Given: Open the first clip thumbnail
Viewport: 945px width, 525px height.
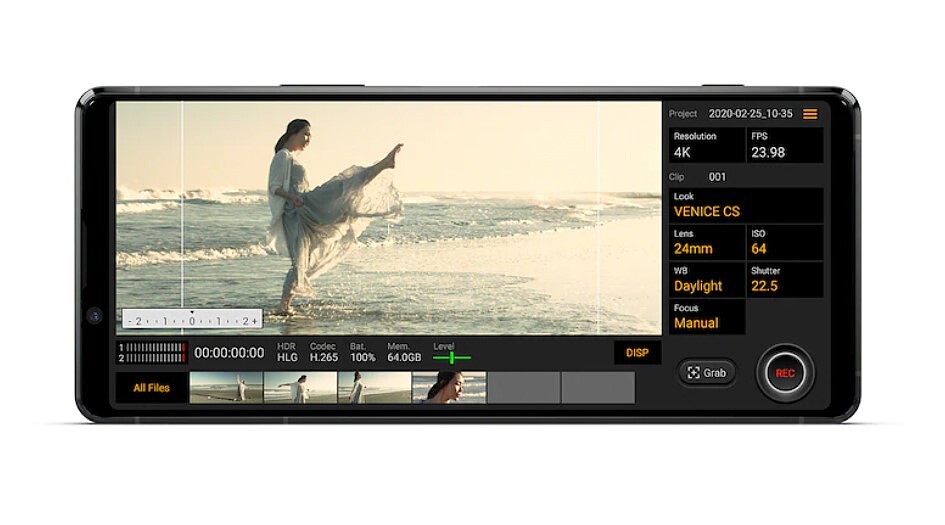Looking at the screenshot, I should coord(226,388).
